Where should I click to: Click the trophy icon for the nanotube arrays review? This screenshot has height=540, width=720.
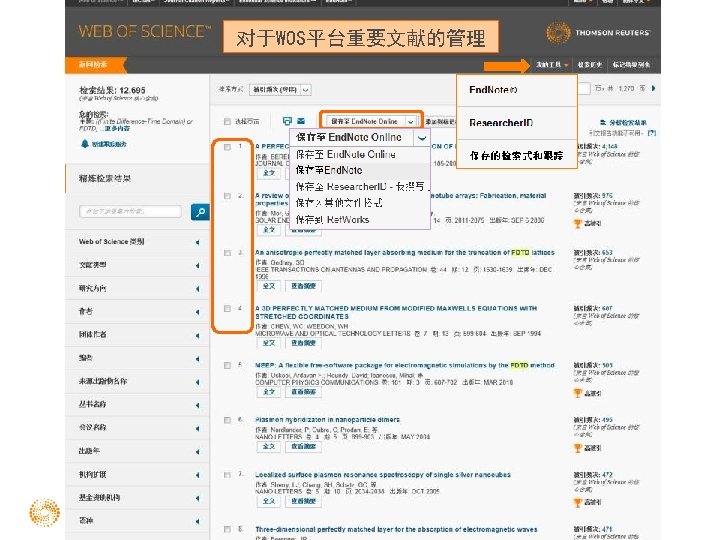tap(578, 223)
